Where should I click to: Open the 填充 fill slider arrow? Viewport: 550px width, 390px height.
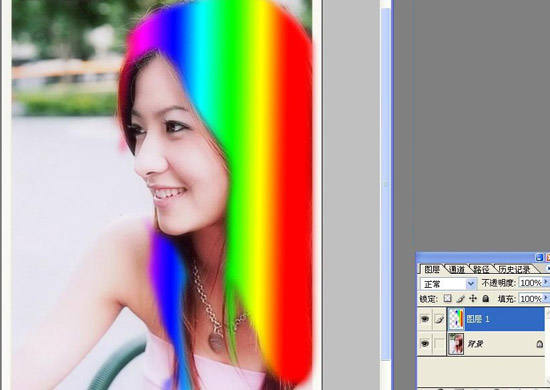point(545,298)
